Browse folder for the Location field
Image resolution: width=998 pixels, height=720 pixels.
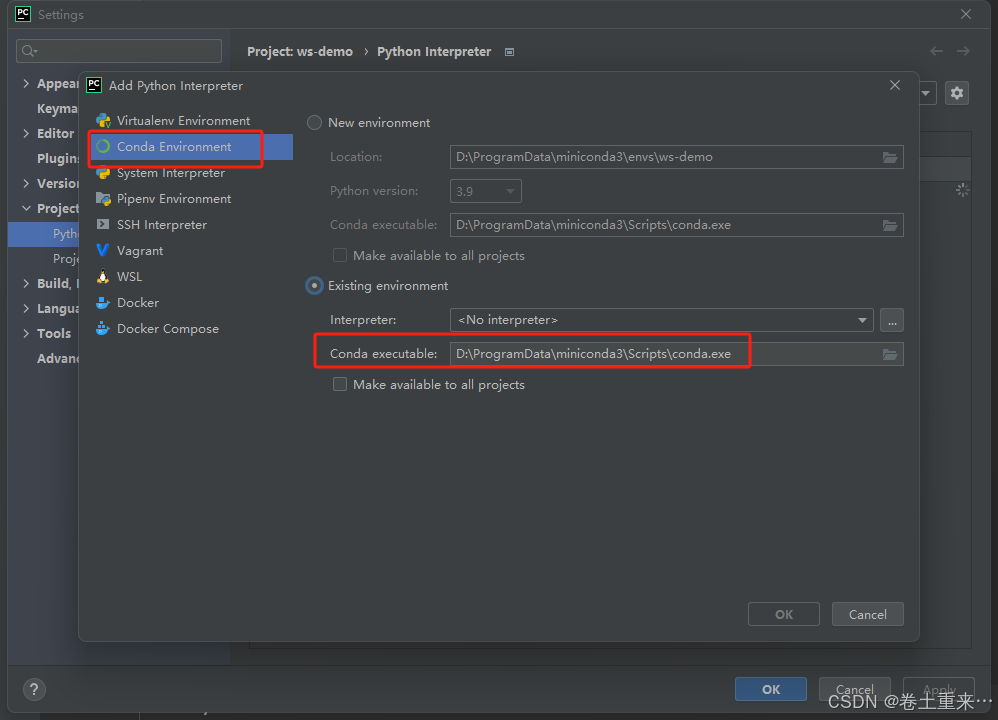click(890, 157)
